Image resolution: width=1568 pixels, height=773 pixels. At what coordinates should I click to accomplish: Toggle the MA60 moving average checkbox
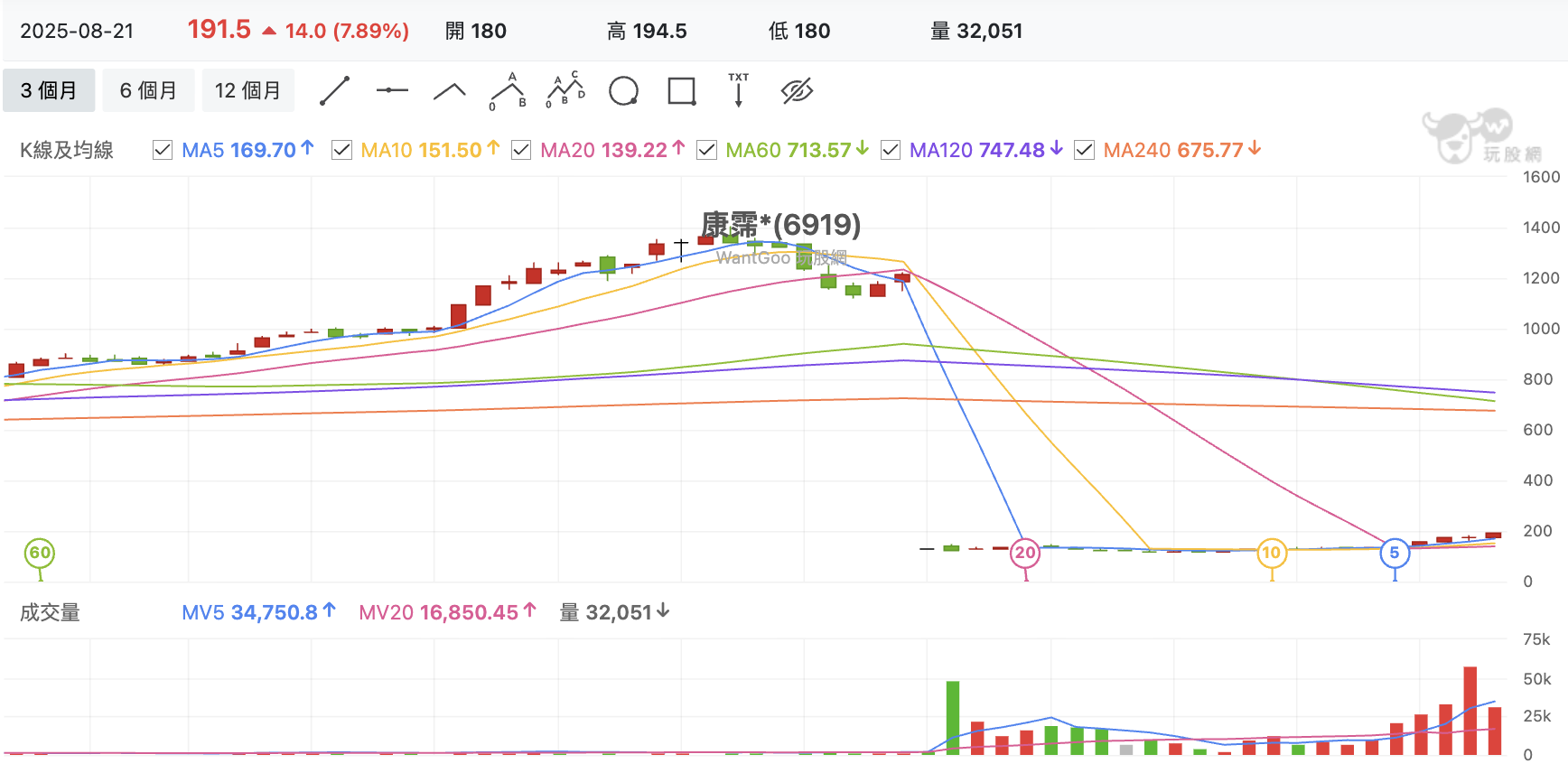[x=706, y=150]
